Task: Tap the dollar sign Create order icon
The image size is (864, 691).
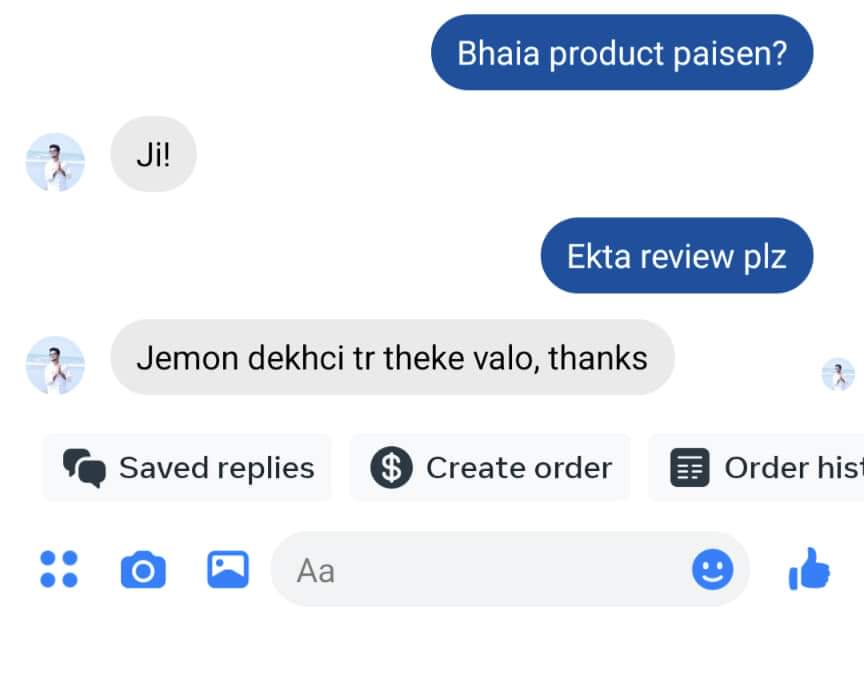Action: (x=391, y=468)
